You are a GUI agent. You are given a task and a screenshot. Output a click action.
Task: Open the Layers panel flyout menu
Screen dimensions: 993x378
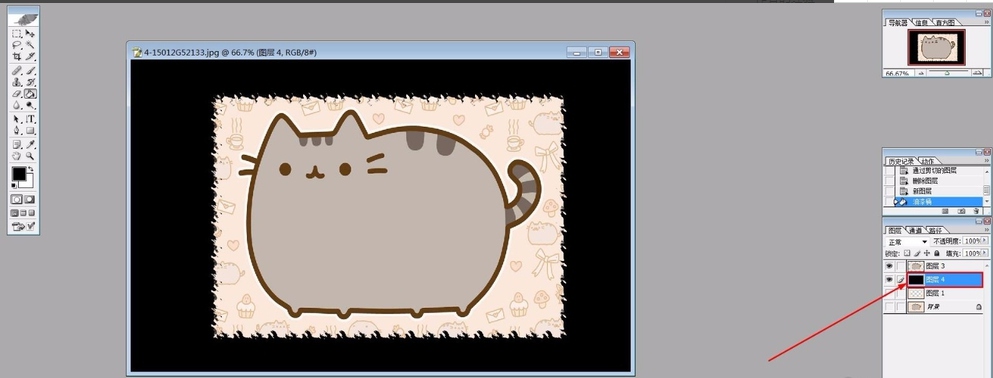point(987,229)
